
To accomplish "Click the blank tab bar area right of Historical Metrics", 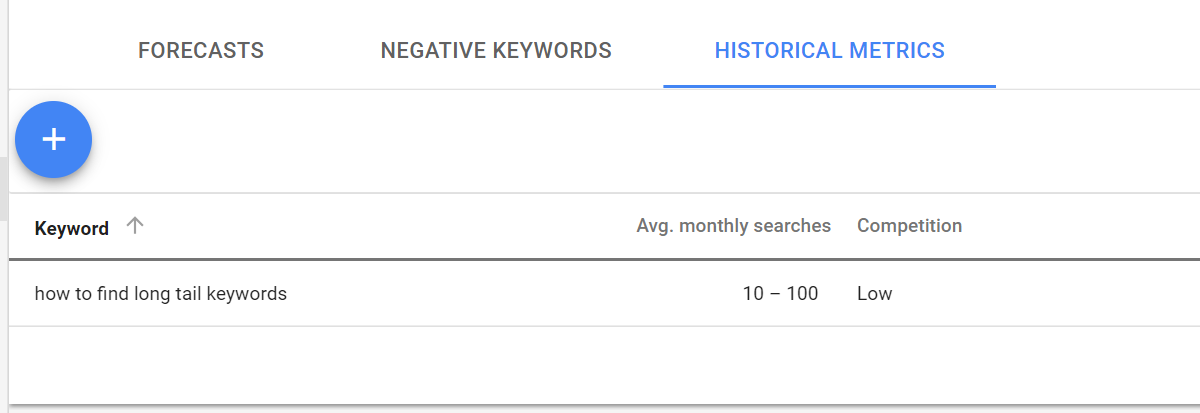I will (1098, 45).
